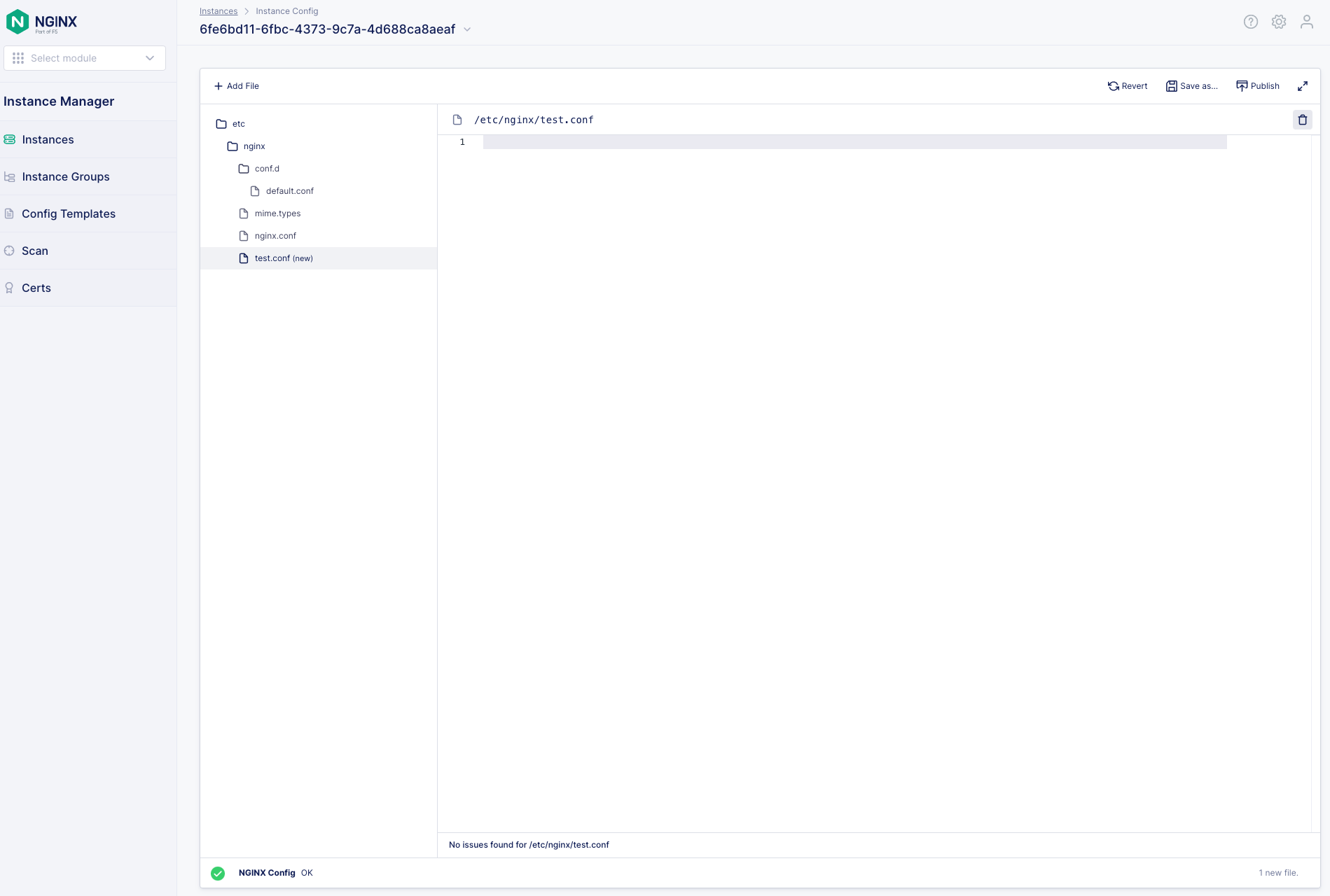
Task: Click line 1 in the editor
Action: click(x=854, y=142)
